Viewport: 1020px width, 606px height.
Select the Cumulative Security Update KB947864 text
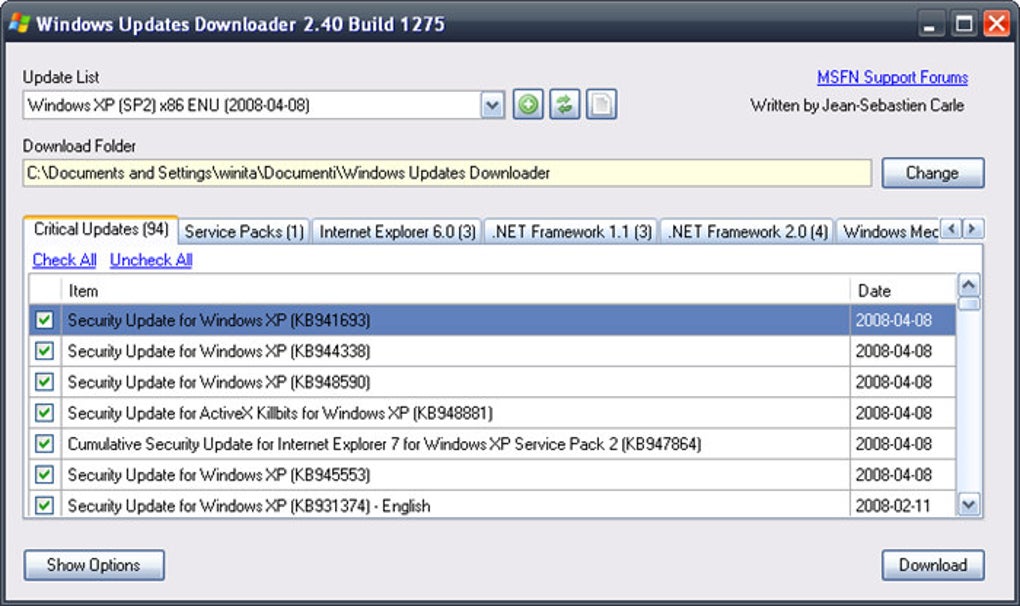pos(384,444)
